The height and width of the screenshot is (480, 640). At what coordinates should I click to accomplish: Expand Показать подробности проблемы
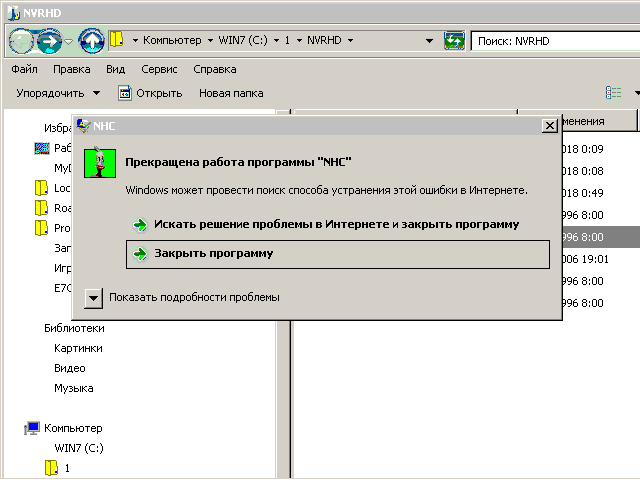pyautogui.click(x=93, y=298)
